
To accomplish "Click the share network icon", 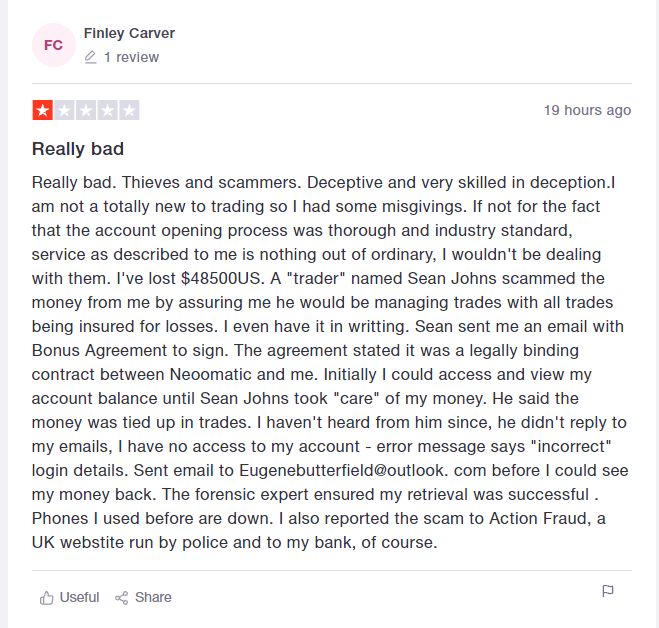I will pos(121,598).
